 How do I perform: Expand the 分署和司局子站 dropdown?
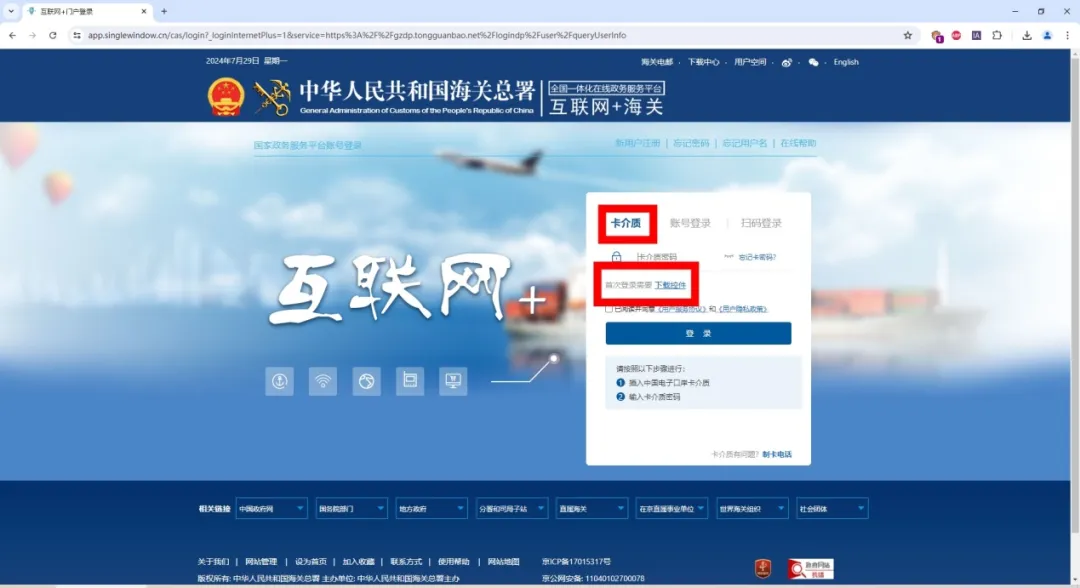tap(512, 508)
